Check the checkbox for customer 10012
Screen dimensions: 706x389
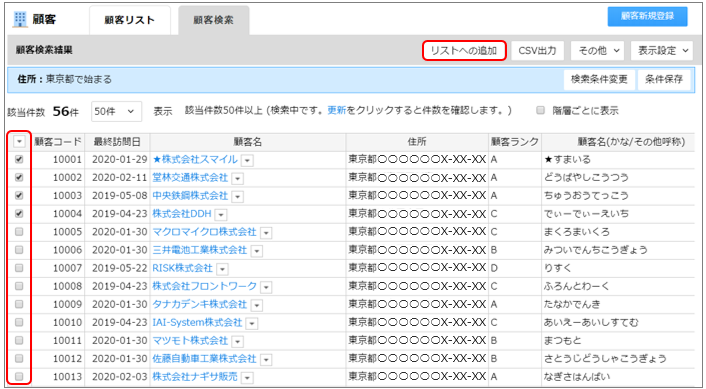(19, 358)
